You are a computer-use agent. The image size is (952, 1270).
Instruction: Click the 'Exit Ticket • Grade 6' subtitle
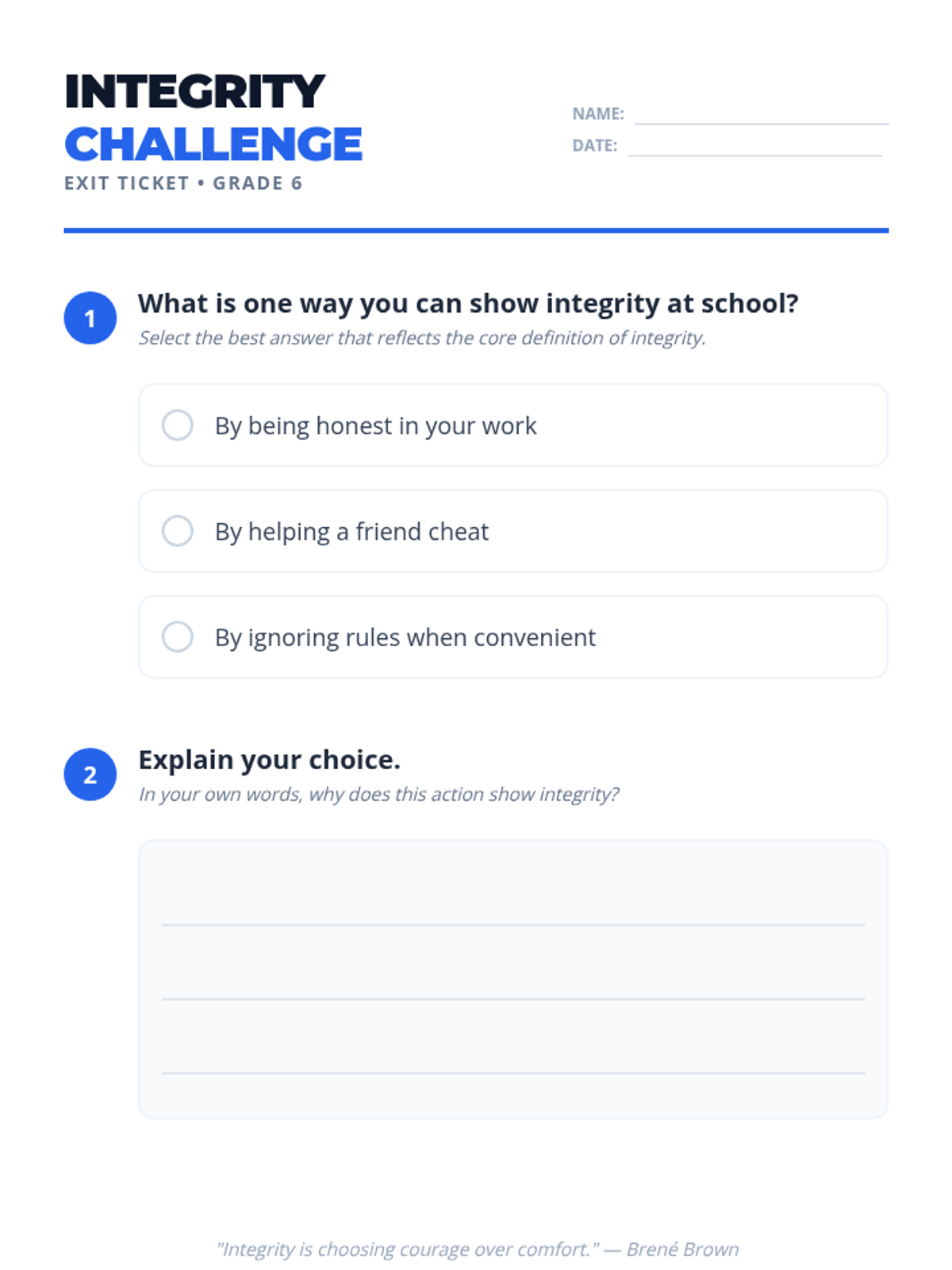coord(183,183)
